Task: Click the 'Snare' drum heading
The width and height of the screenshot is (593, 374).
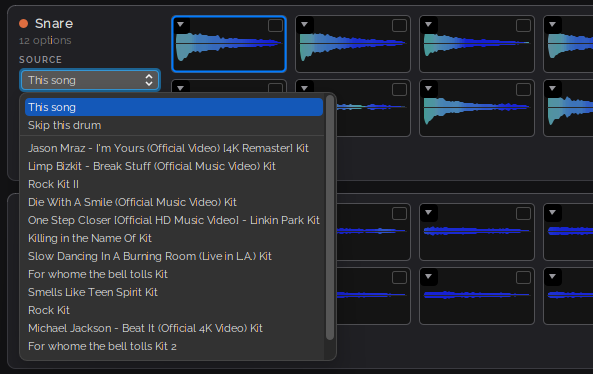Action: 54,23
